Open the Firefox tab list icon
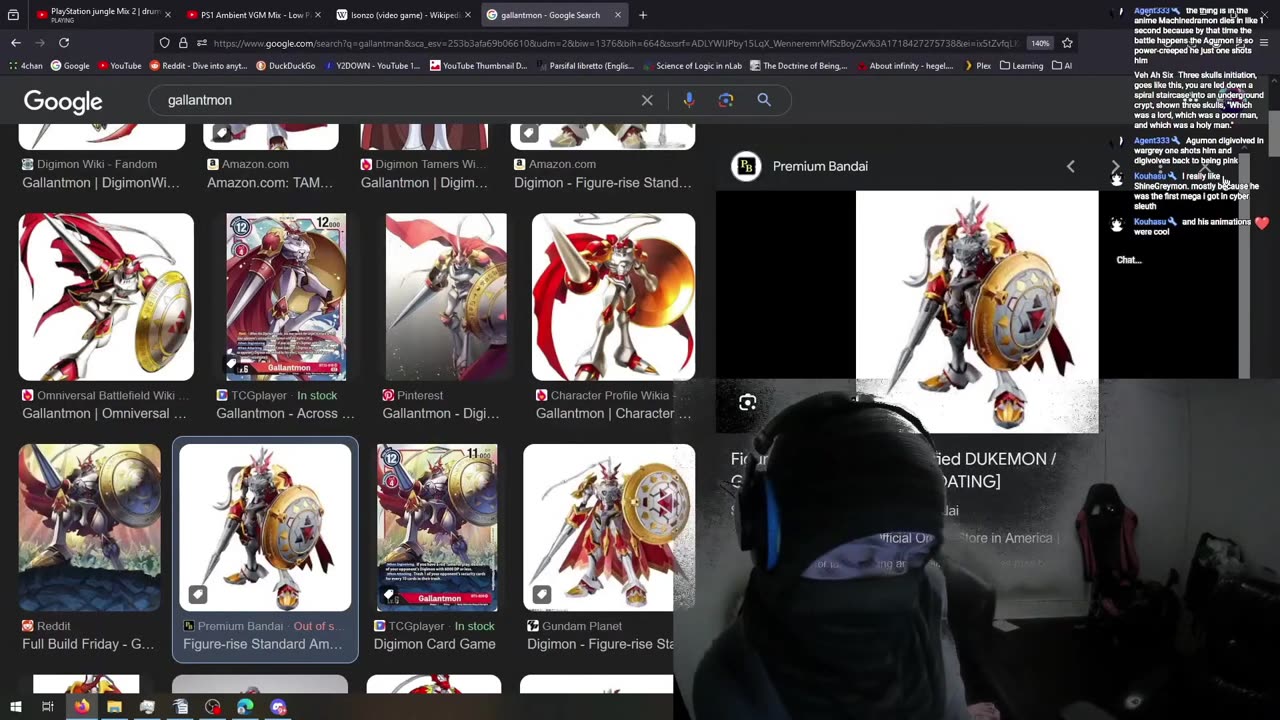This screenshot has height=720, width=1280. [14, 15]
